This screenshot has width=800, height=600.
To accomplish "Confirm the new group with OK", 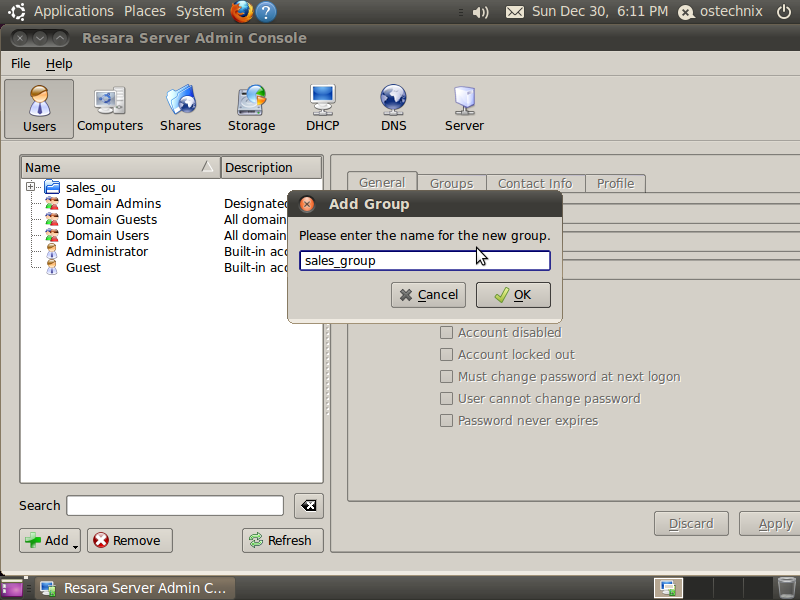I will pos(513,295).
